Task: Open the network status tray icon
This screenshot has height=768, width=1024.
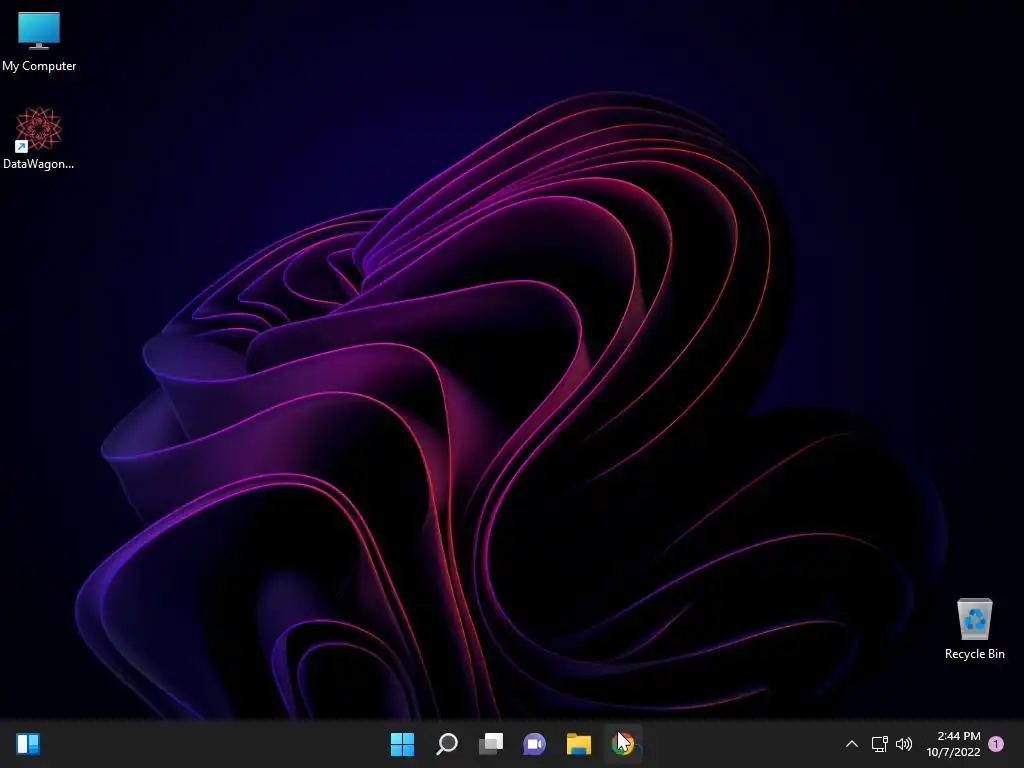Action: pos(880,744)
